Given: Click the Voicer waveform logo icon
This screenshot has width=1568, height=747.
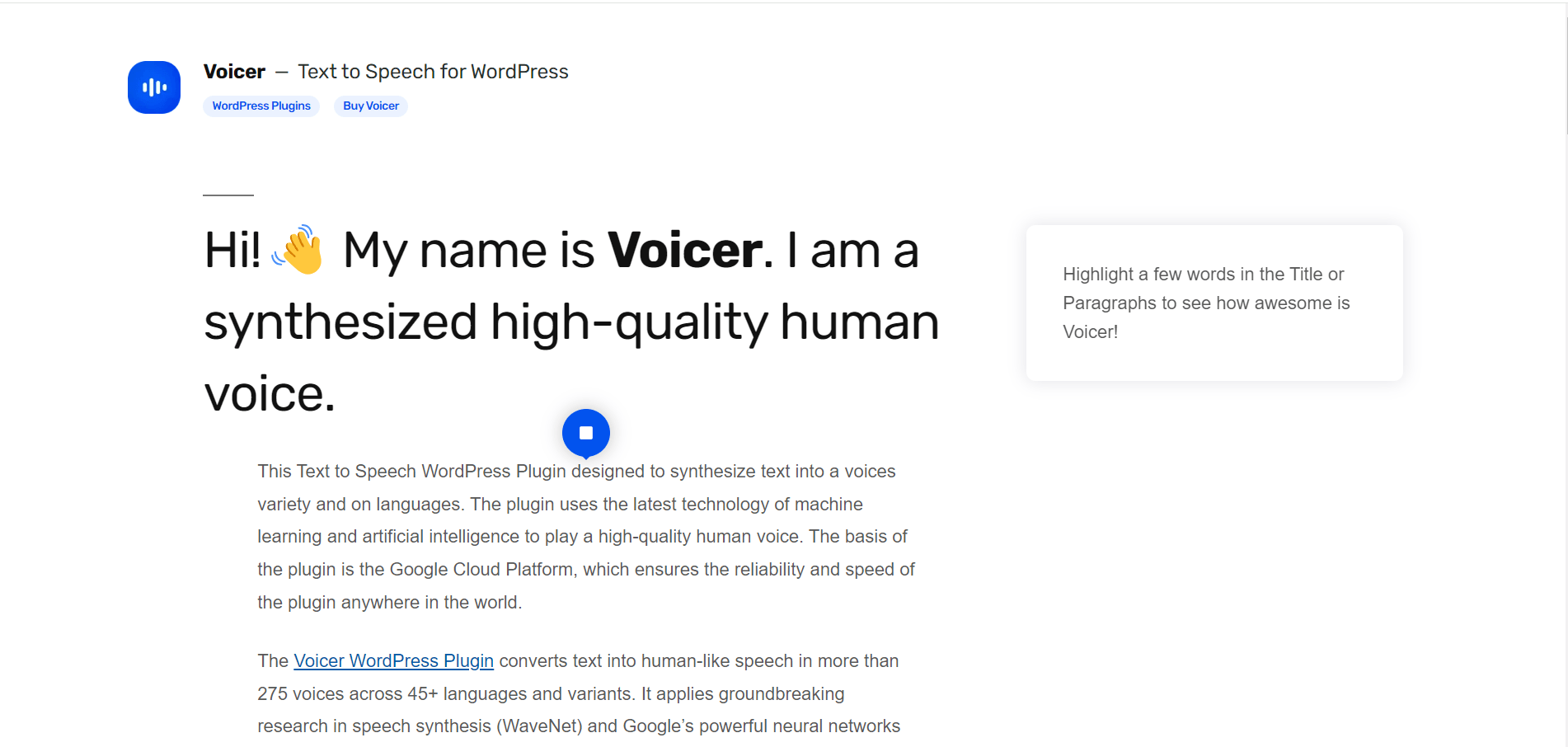Looking at the screenshot, I should pyautogui.click(x=153, y=87).
